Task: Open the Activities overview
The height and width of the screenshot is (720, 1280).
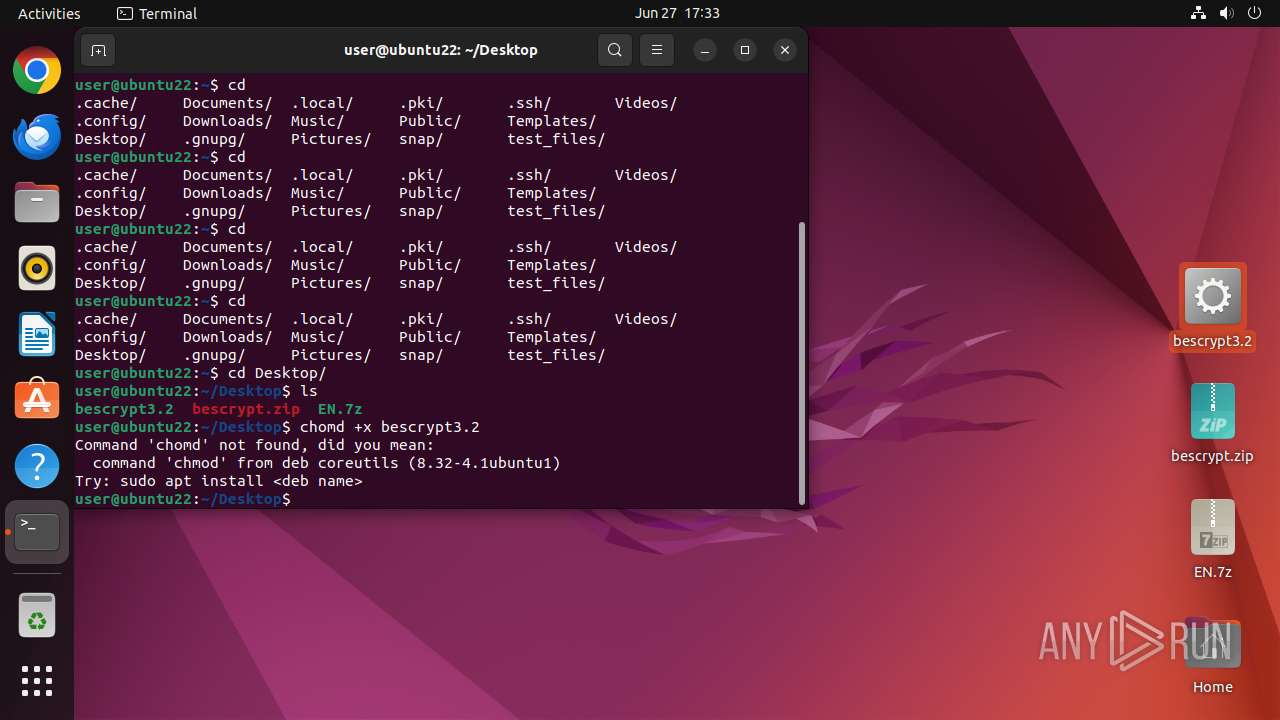Action: click(x=49, y=13)
